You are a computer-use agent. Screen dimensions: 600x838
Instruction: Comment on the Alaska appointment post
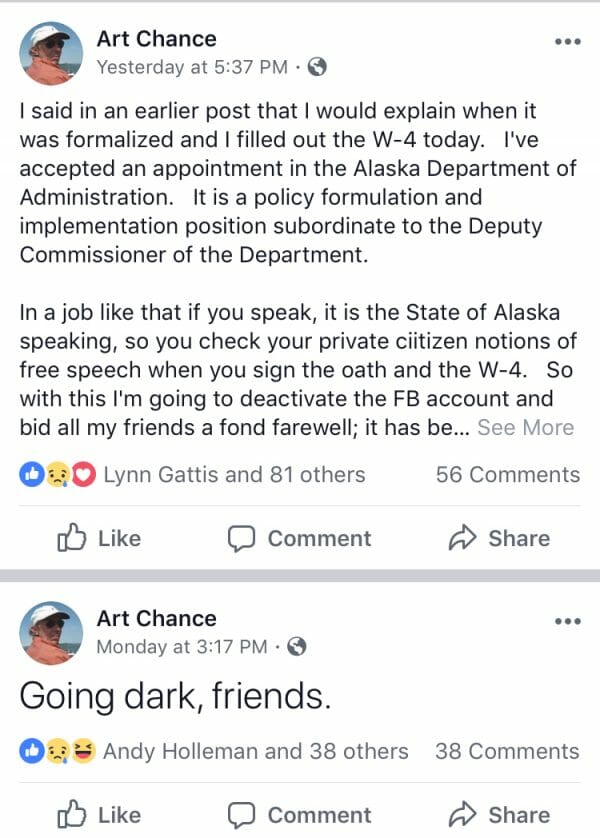tap(299, 538)
